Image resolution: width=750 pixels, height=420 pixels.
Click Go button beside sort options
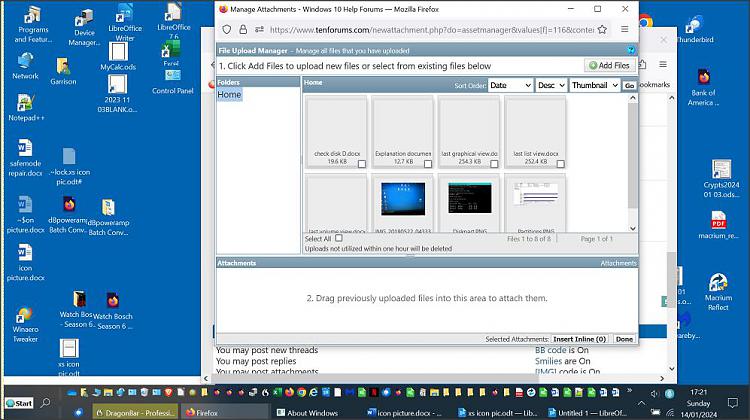click(629, 85)
